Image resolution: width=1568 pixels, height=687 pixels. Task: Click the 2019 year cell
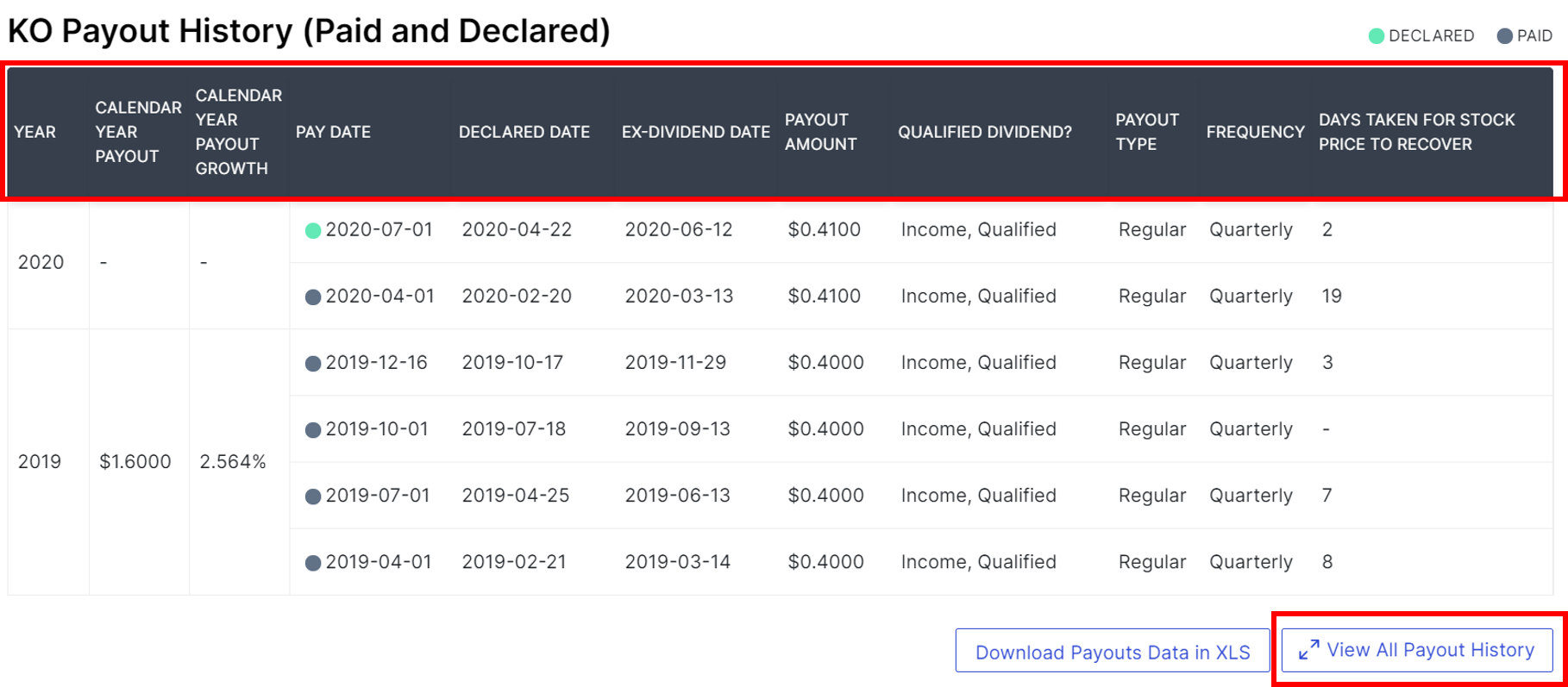tap(40, 461)
